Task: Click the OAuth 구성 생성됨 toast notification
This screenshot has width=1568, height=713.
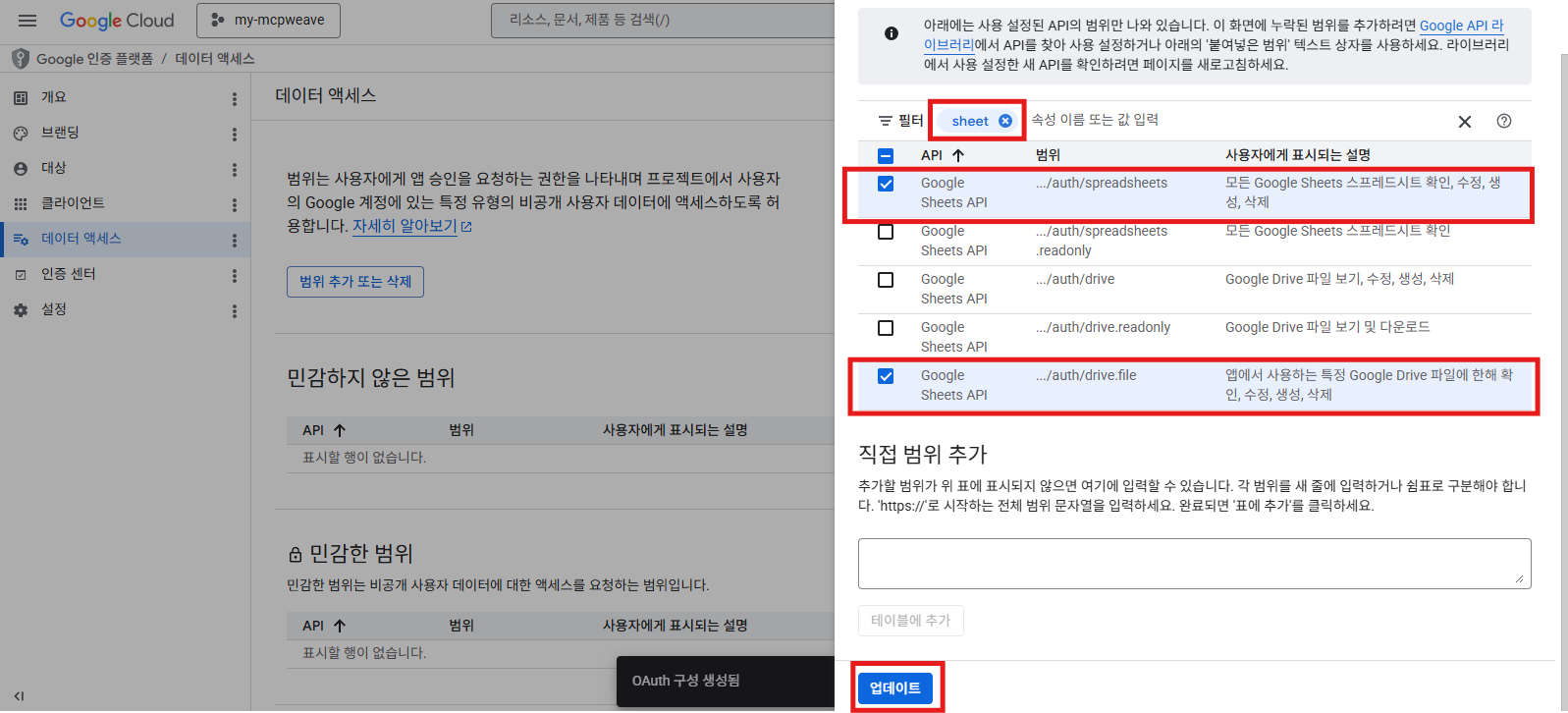Action: point(726,681)
